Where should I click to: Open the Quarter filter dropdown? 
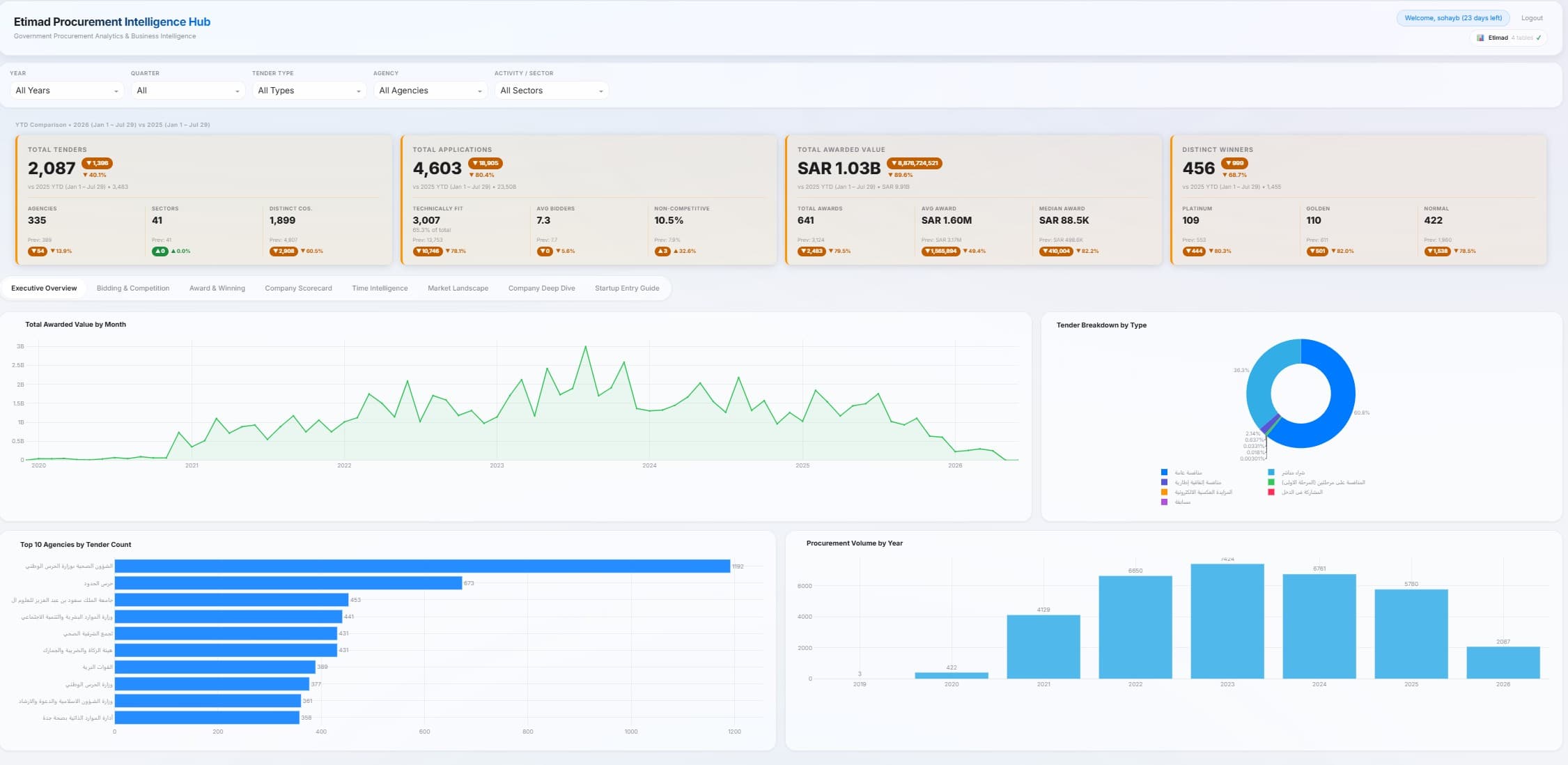(188, 91)
